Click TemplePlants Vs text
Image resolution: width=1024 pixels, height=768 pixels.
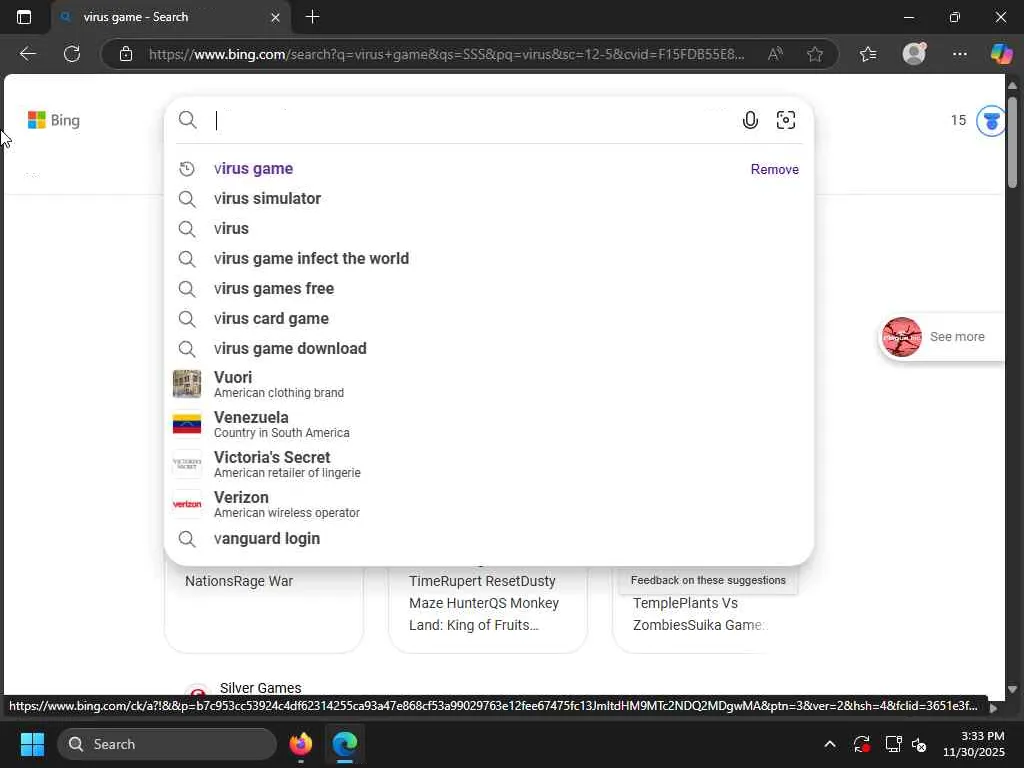(685, 603)
